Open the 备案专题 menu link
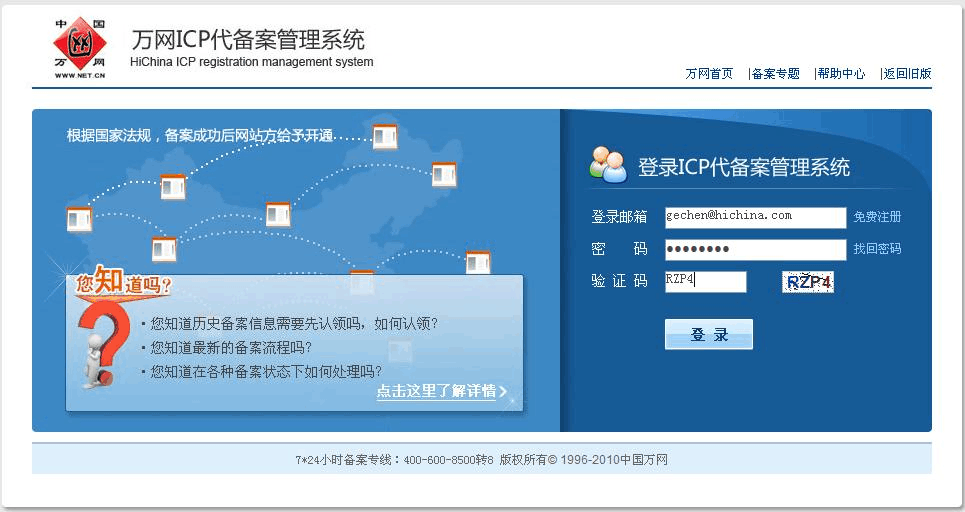 [776, 74]
